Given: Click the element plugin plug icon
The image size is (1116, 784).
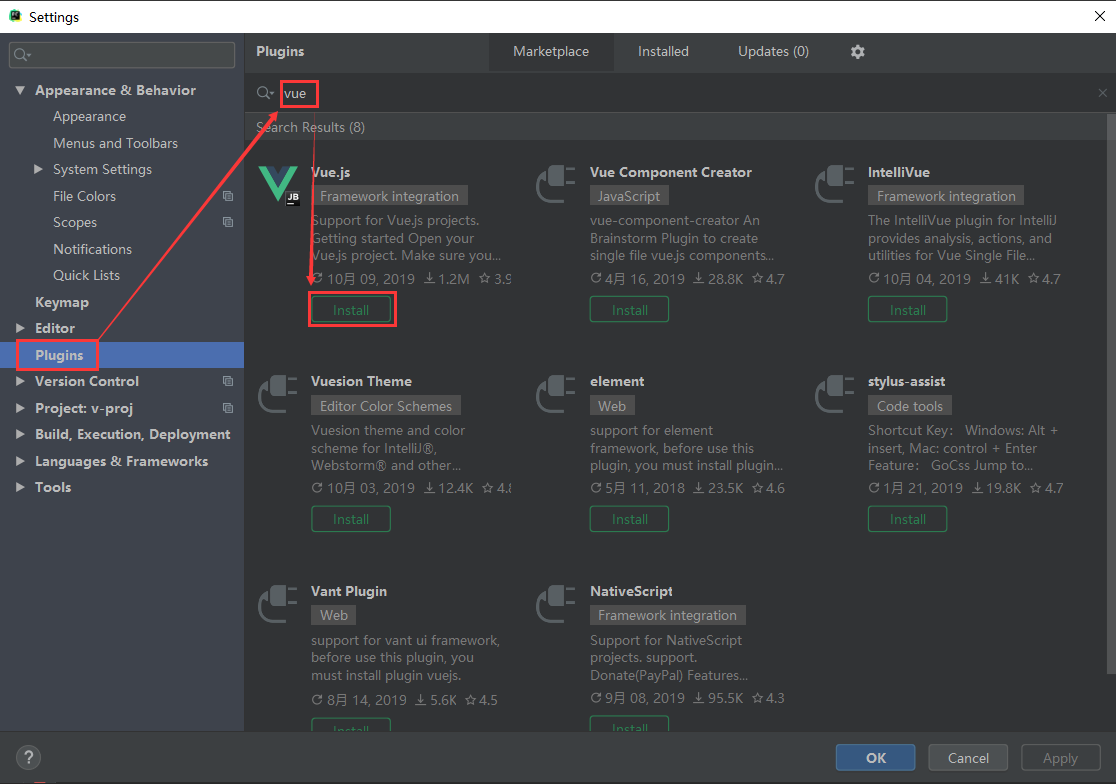Looking at the screenshot, I should click(x=556, y=393).
